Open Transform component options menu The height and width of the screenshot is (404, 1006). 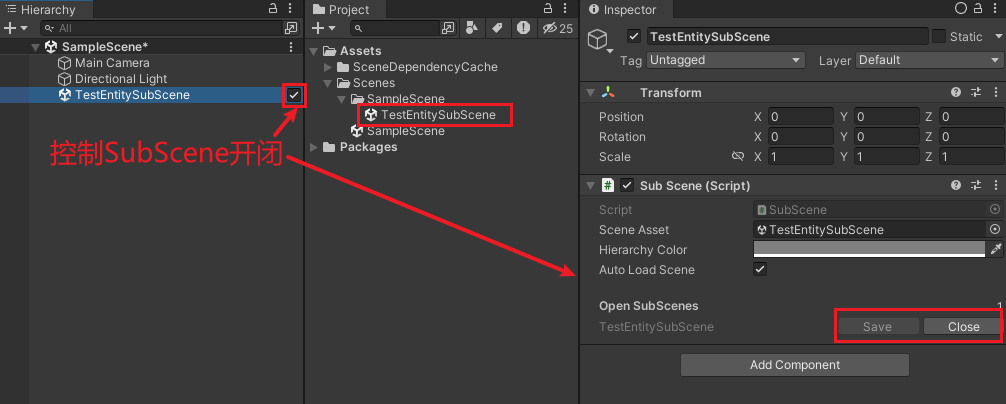click(x=994, y=93)
